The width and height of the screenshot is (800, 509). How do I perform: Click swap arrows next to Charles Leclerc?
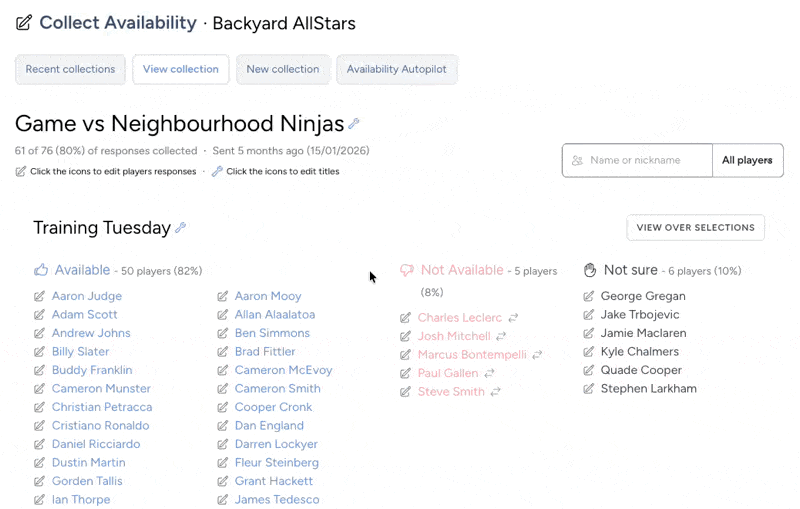(513, 318)
